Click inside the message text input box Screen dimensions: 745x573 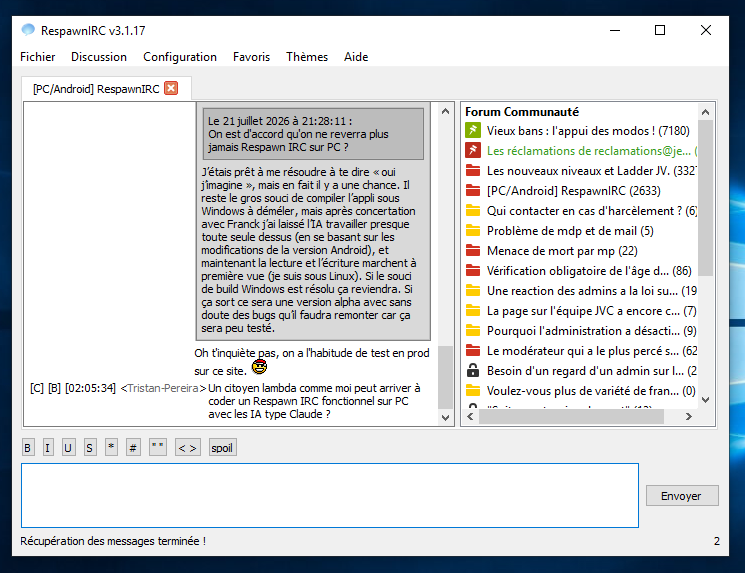[330, 495]
